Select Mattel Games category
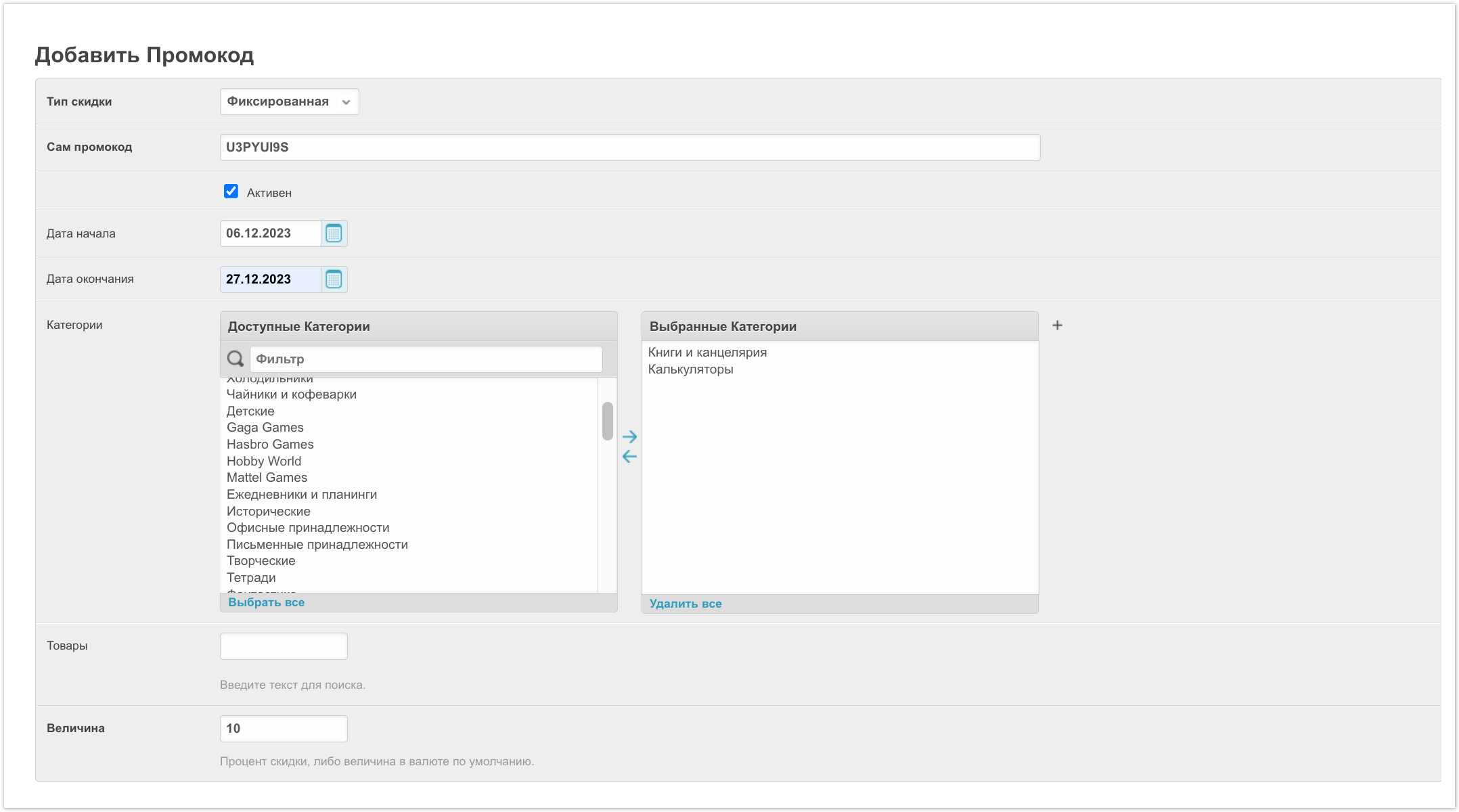The width and height of the screenshot is (1459, 812). pos(267,478)
